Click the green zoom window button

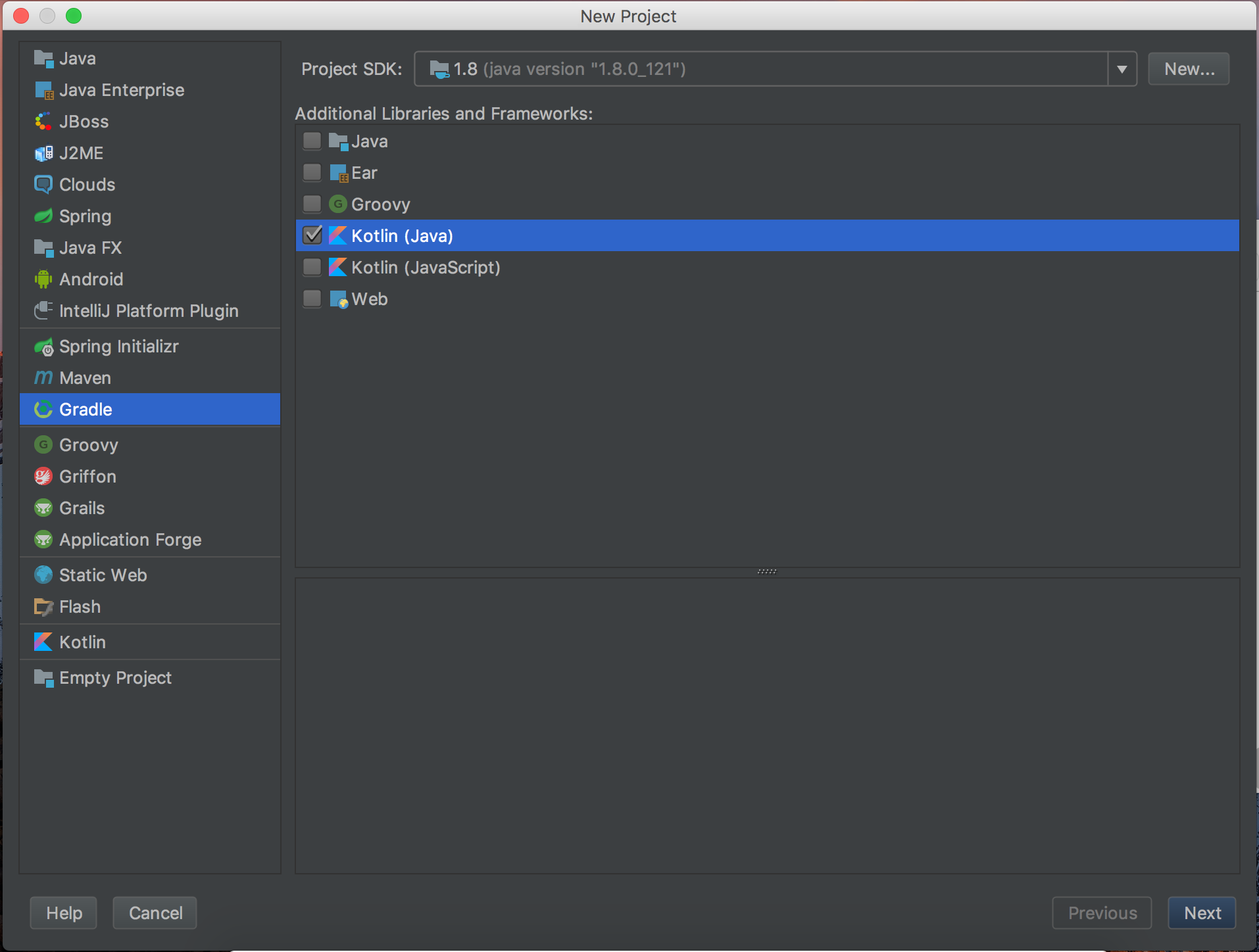[74, 16]
